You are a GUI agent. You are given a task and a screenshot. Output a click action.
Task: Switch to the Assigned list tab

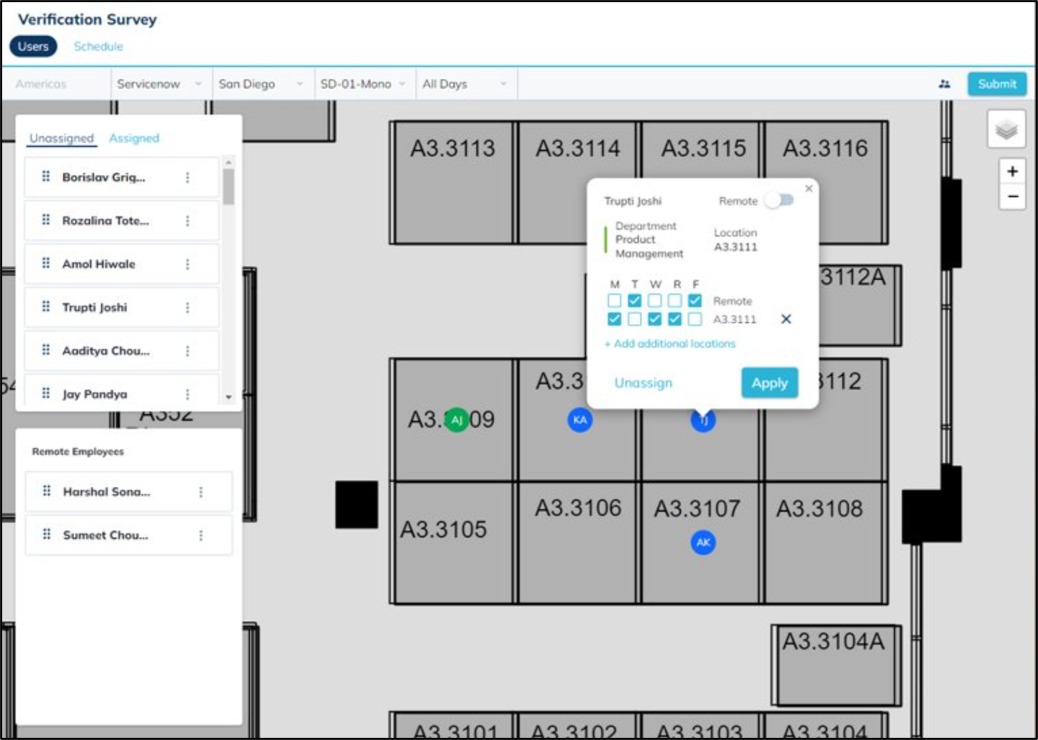(134, 138)
